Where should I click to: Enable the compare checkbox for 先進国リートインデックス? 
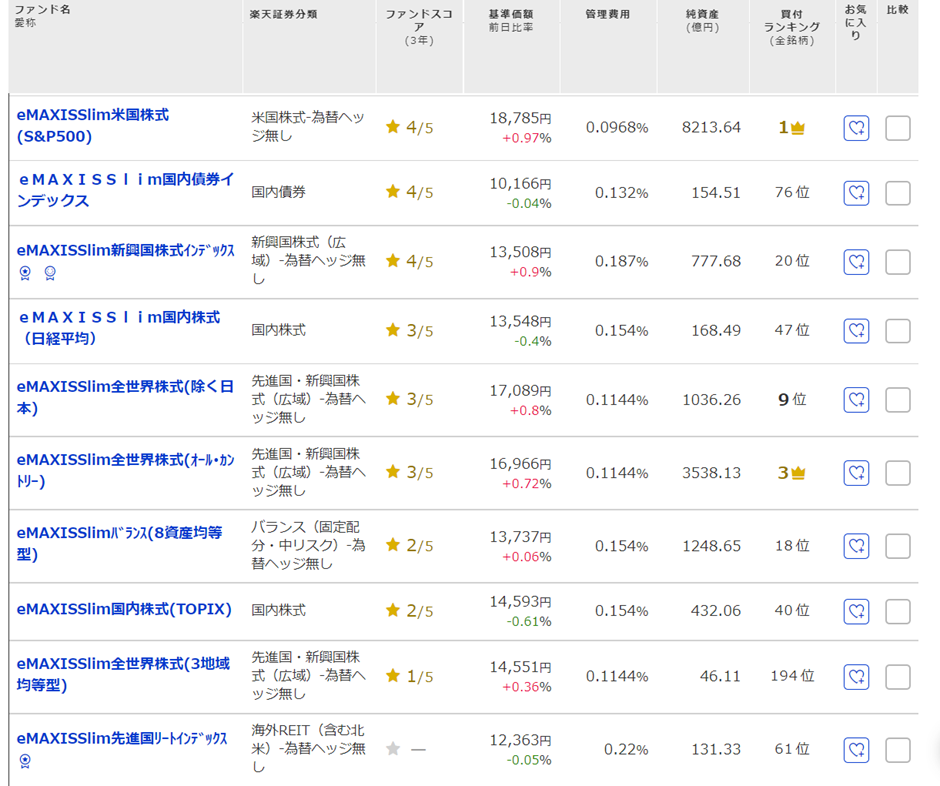point(897,750)
